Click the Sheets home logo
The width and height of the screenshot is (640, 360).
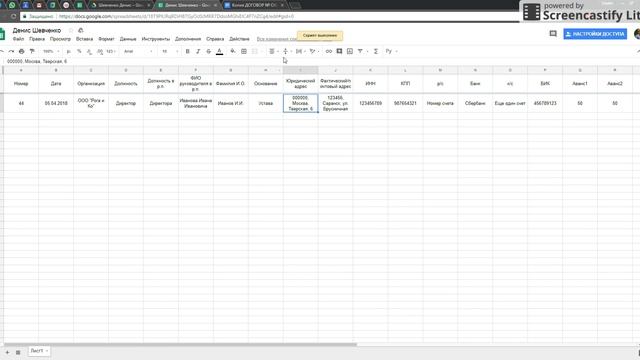pyautogui.click(x=2, y=34)
